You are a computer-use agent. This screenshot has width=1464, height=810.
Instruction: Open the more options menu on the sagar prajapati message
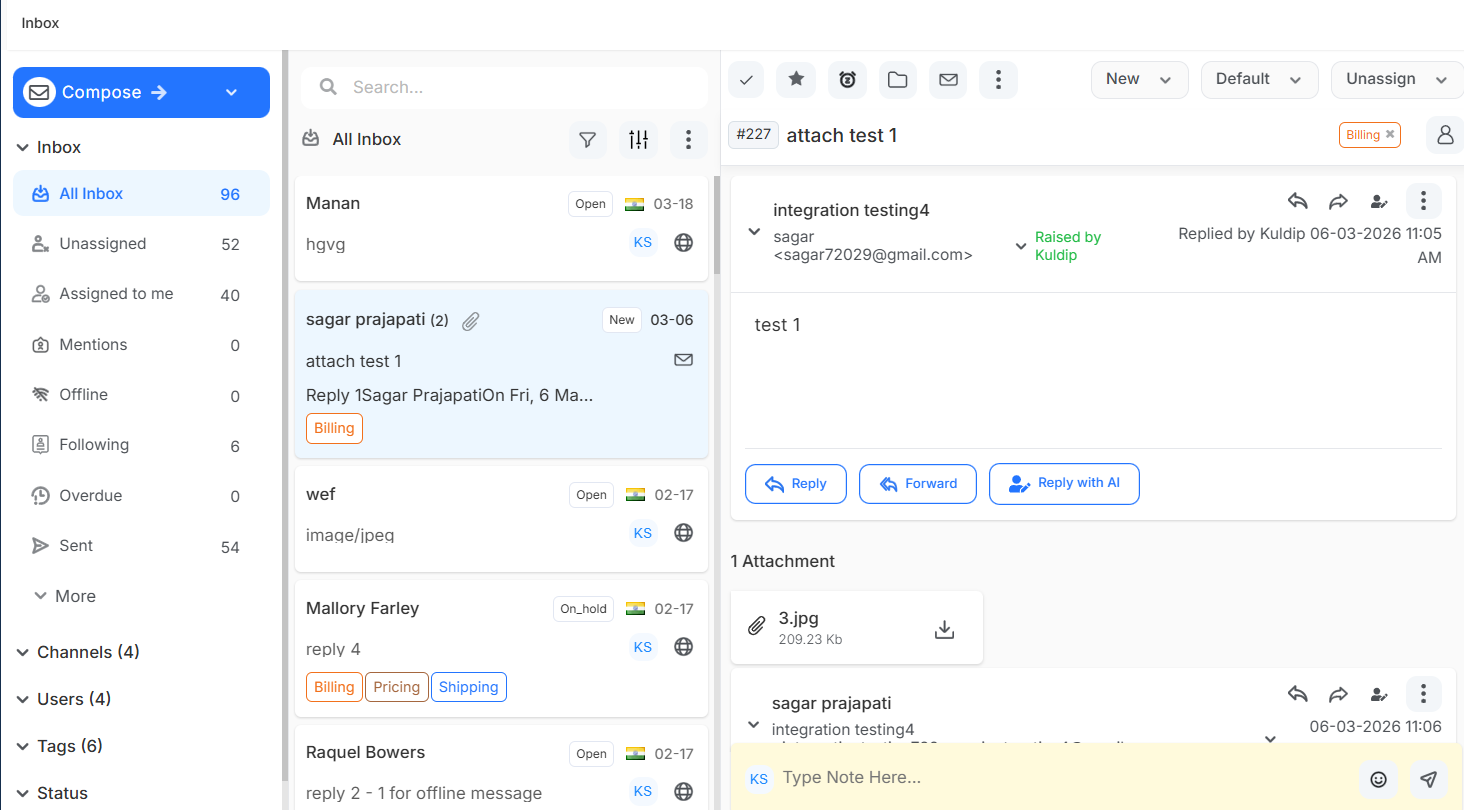coord(1423,694)
